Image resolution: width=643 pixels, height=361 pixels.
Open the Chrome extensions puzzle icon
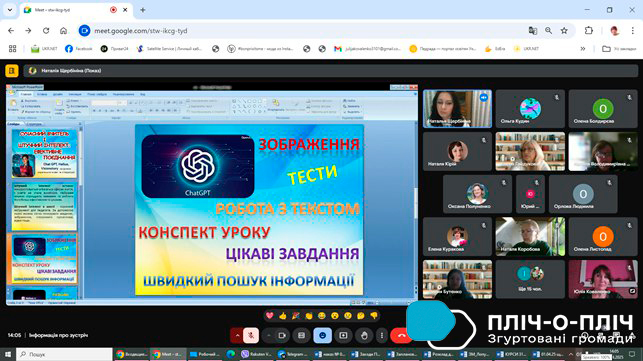(x=589, y=31)
